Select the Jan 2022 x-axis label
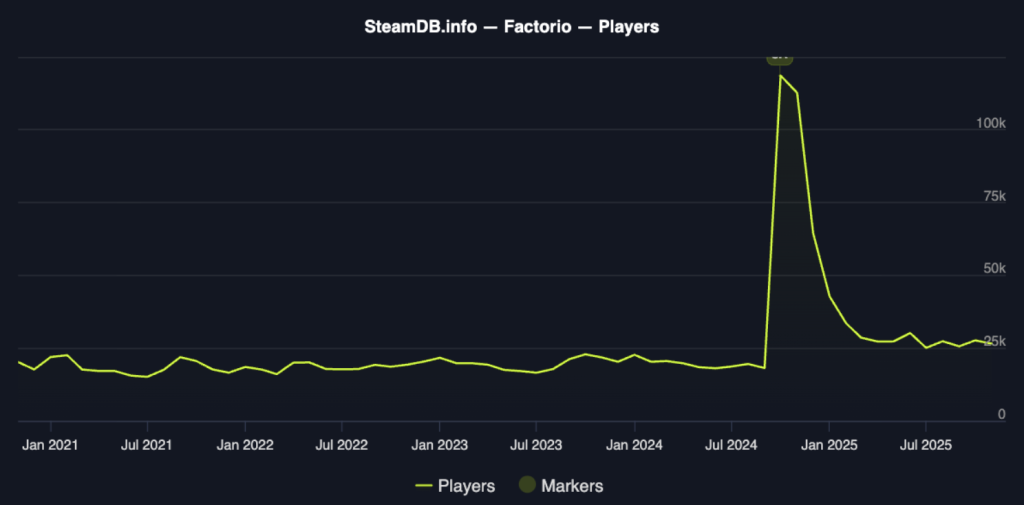 click(x=245, y=443)
